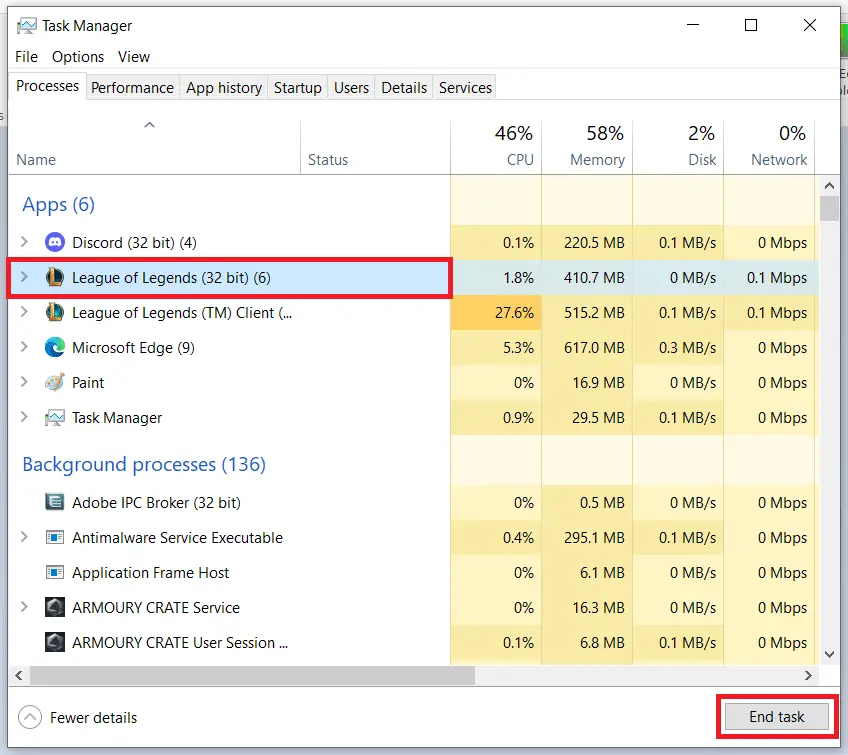Click the horizontal scrollbar thumb
The width and height of the screenshot is (848, 755).
pyautogui.click(x=253, y=675)
